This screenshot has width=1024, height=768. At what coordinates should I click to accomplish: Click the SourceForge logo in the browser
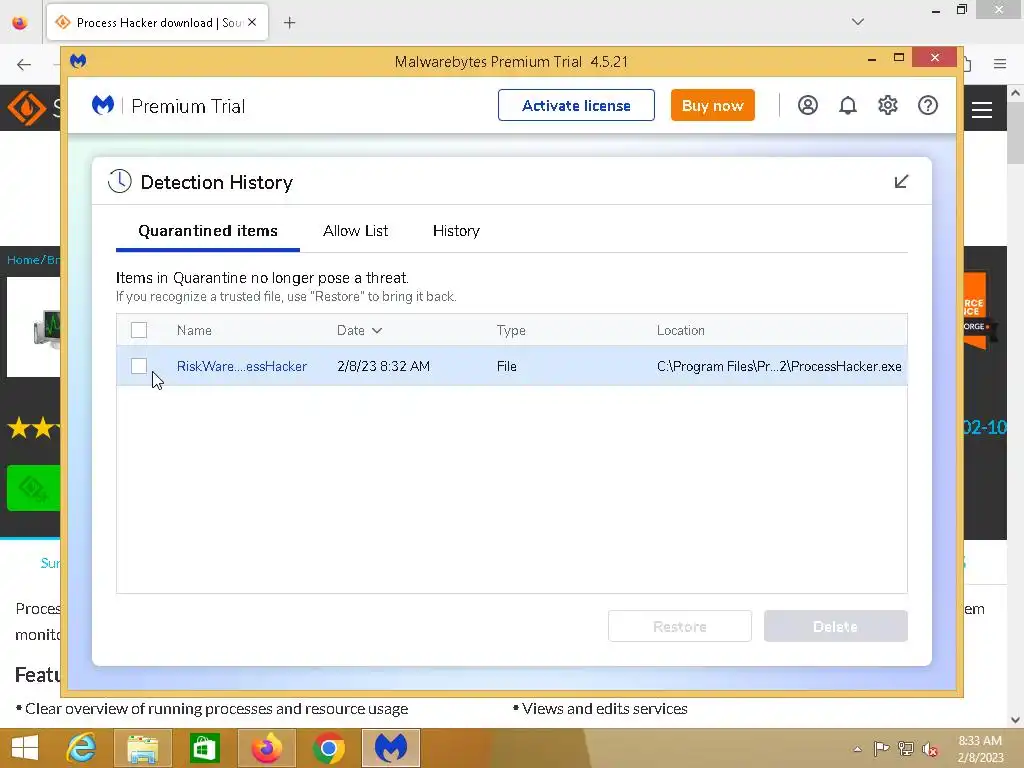tap(26, 108)
